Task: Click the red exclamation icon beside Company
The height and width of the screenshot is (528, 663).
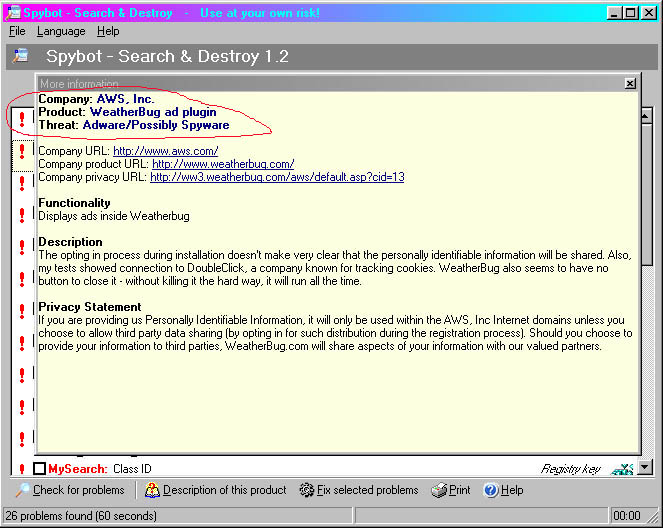Action: coord(22,120)
